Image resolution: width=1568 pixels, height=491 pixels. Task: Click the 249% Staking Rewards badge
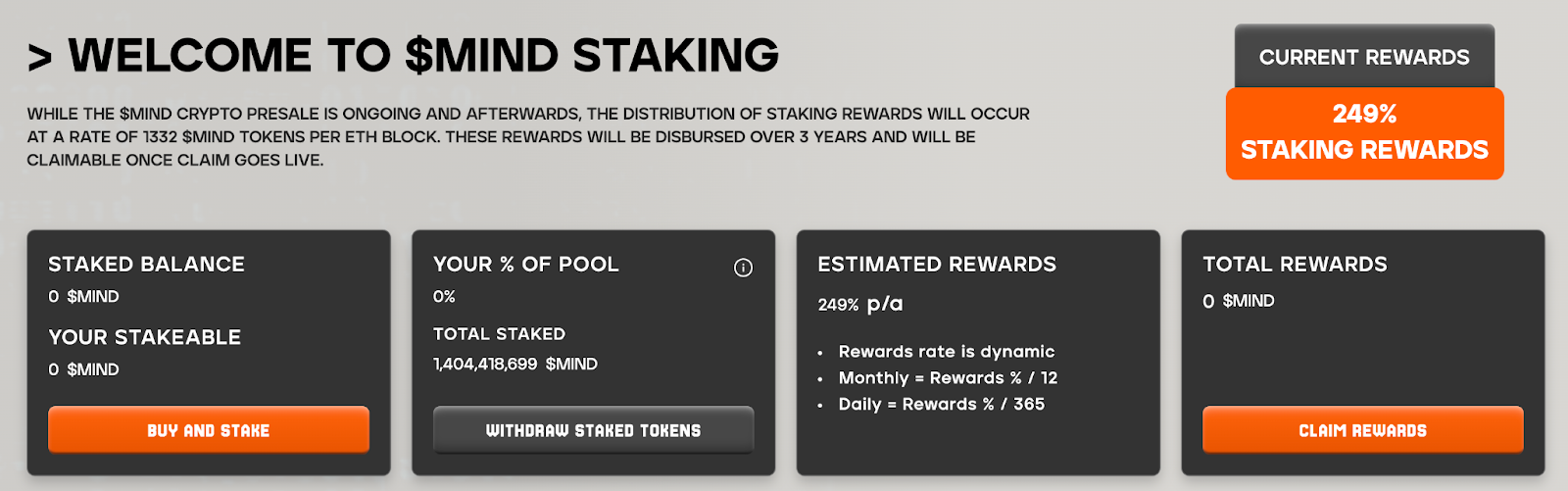coord(1364,133)
